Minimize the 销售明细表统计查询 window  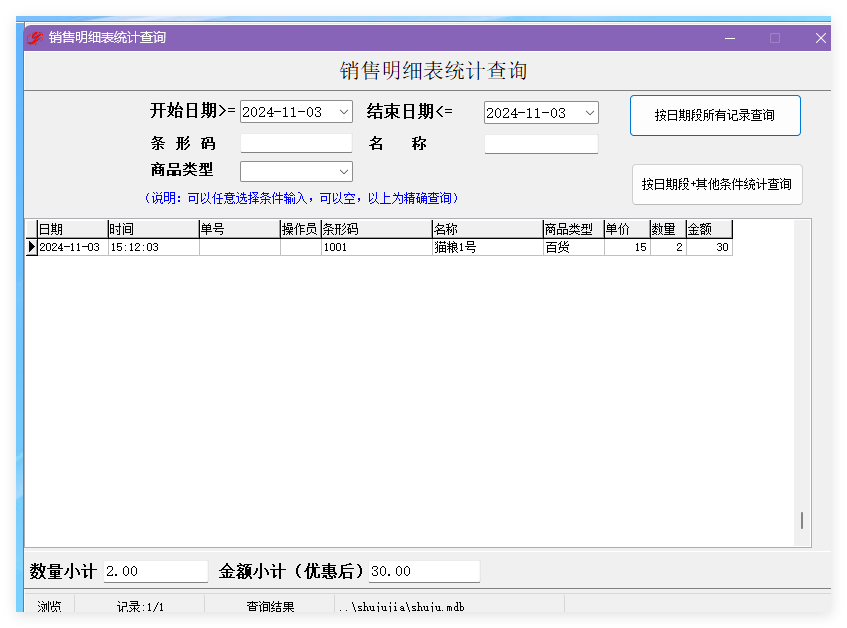pyautogui.click(x=730, y=38)
